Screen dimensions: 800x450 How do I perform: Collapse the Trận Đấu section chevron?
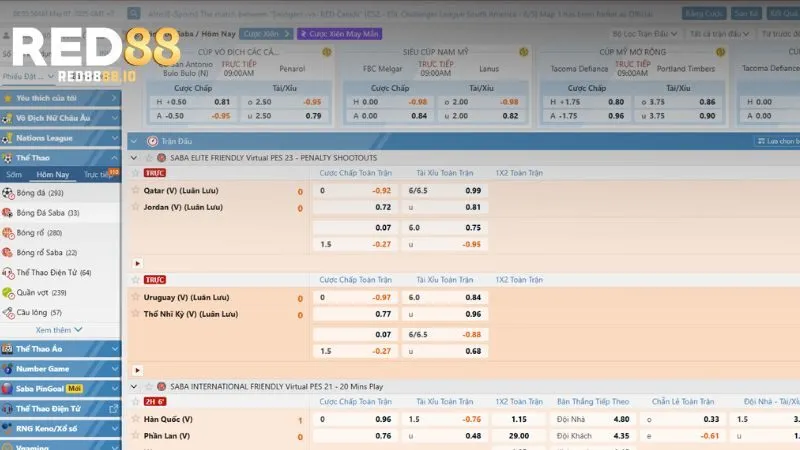[134, 141]
